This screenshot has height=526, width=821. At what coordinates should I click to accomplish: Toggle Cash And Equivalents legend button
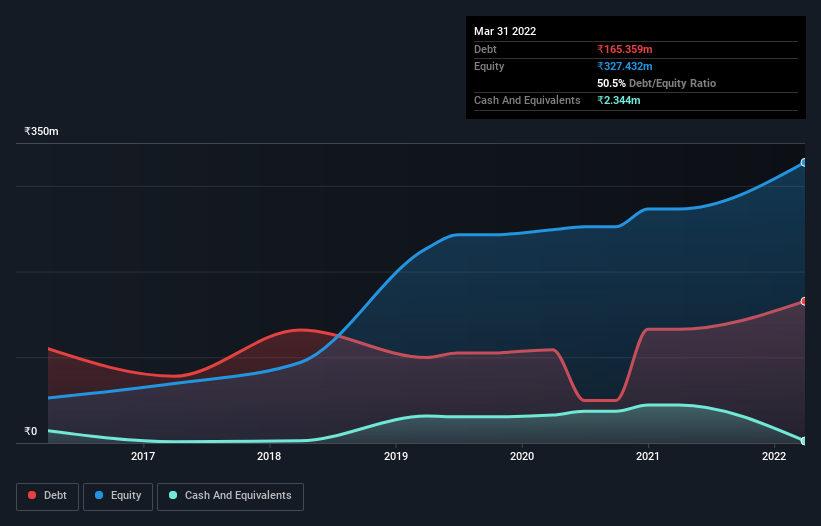click(230, 496)
